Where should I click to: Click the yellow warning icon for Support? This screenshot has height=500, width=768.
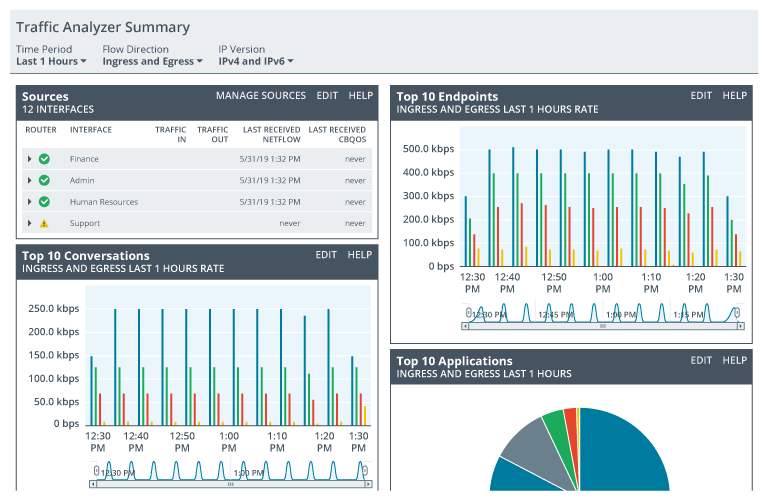click(x=44, y=223)
